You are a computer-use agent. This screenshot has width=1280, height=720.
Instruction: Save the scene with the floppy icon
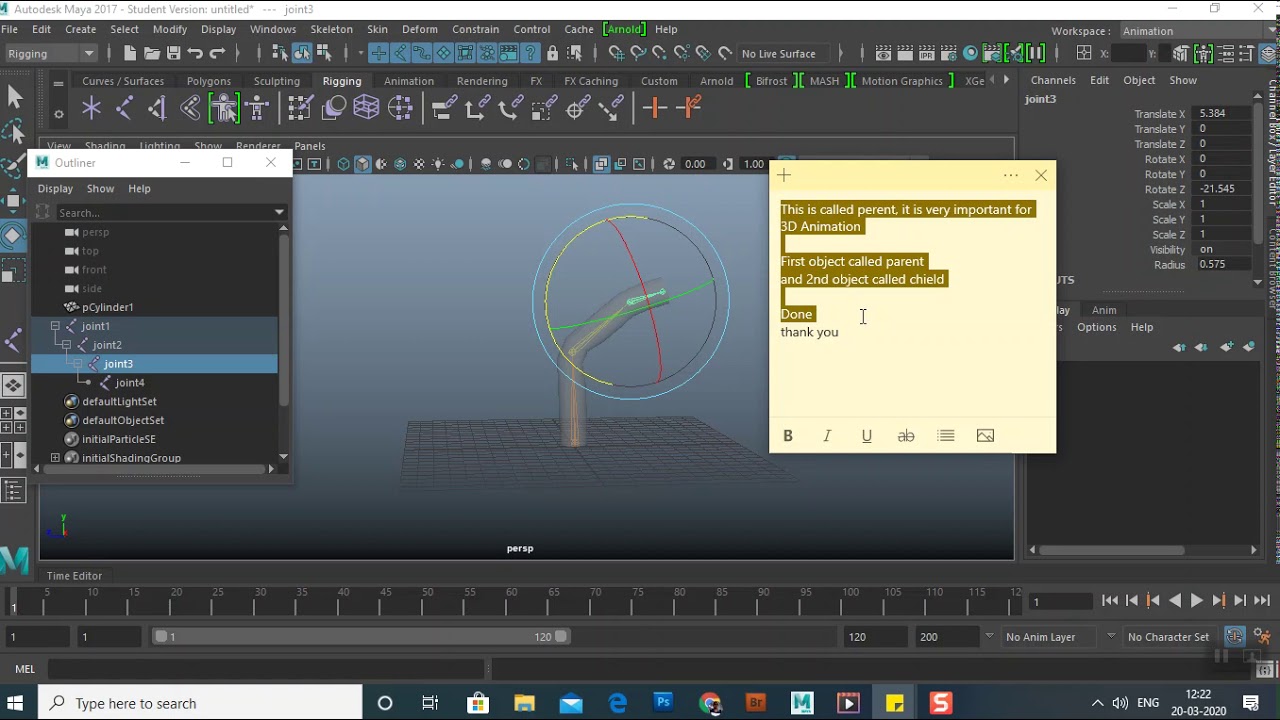tap(174, 53)
